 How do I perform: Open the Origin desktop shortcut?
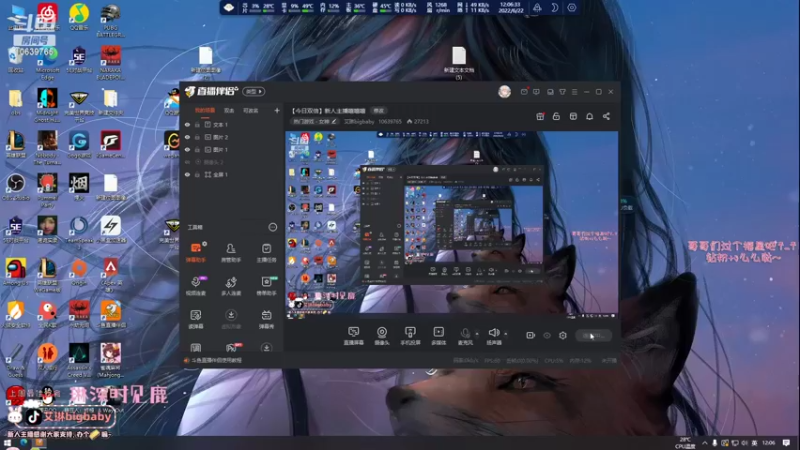click(79, 272)
